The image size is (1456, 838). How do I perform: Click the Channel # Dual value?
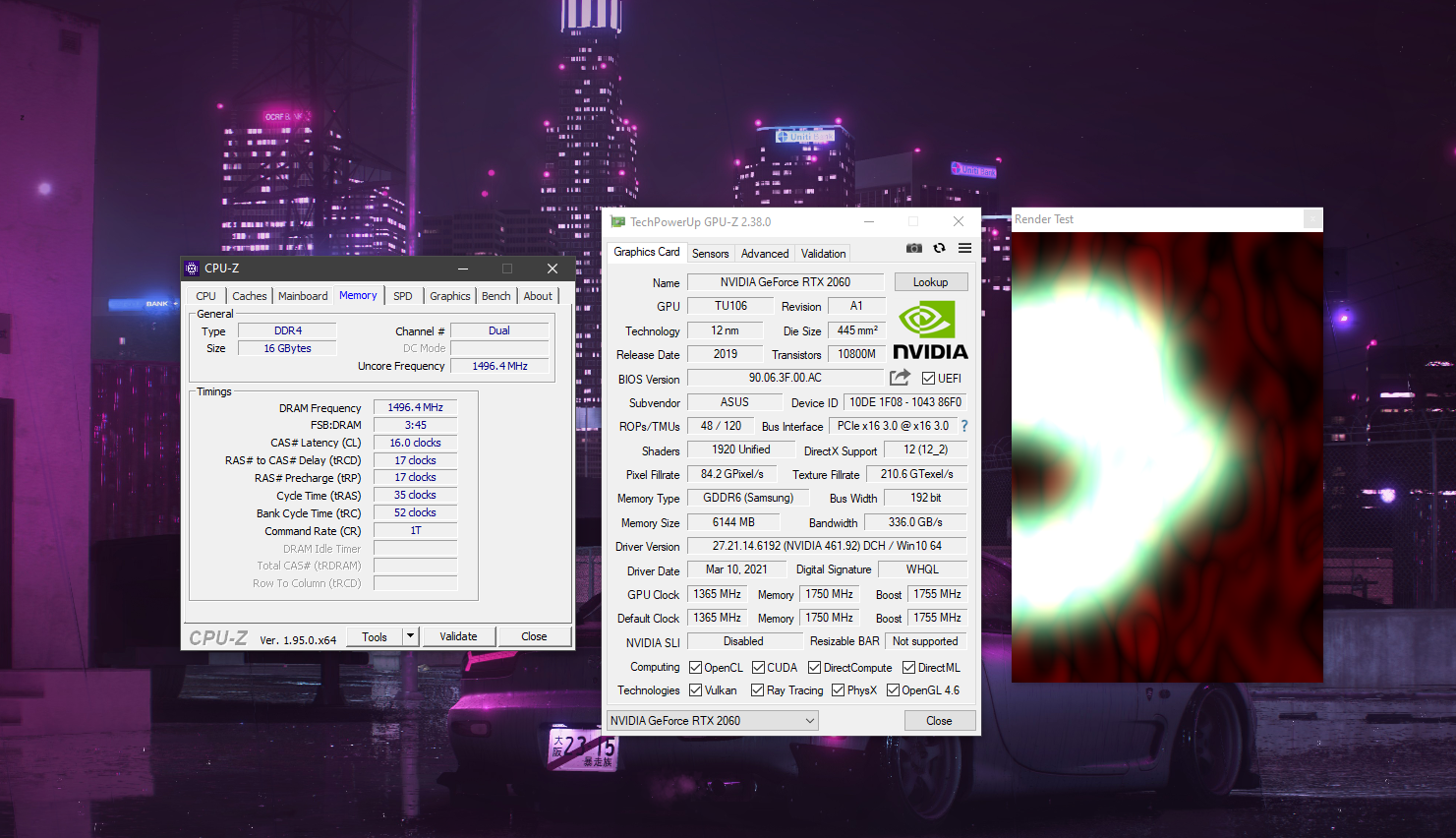coord(499,330)
